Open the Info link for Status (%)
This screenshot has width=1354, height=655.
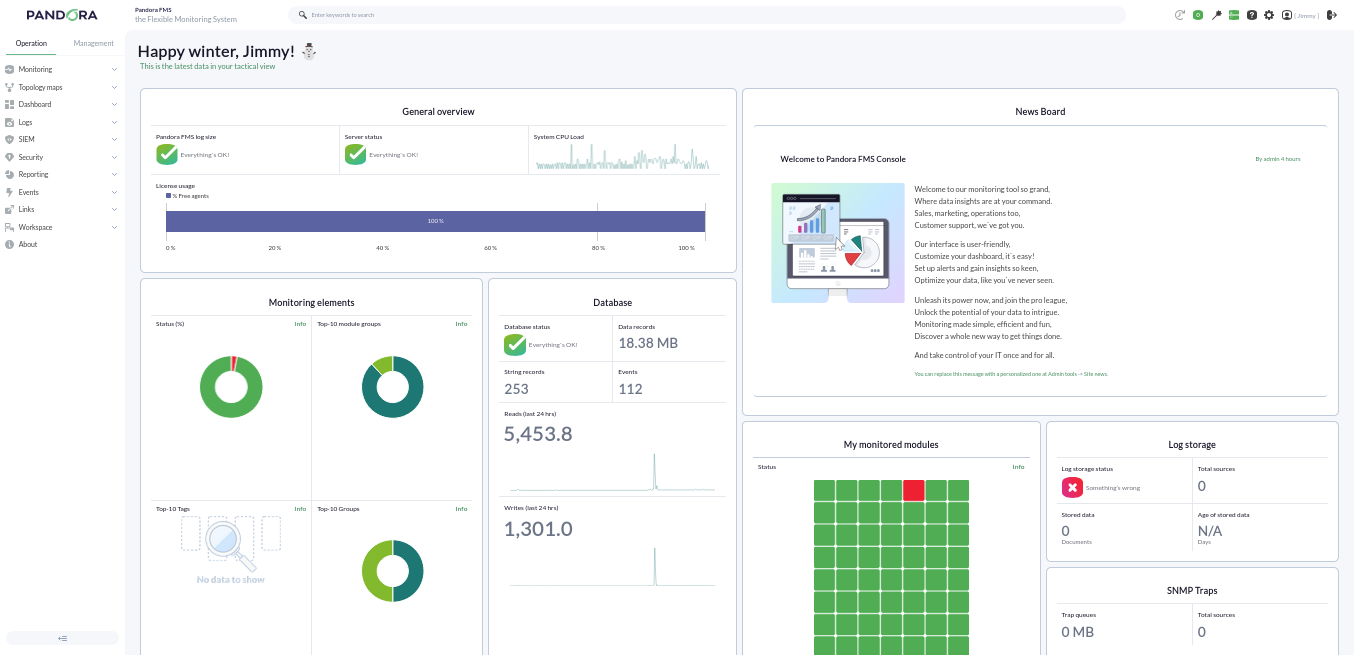pyautogui.click(x=300, y=324)
